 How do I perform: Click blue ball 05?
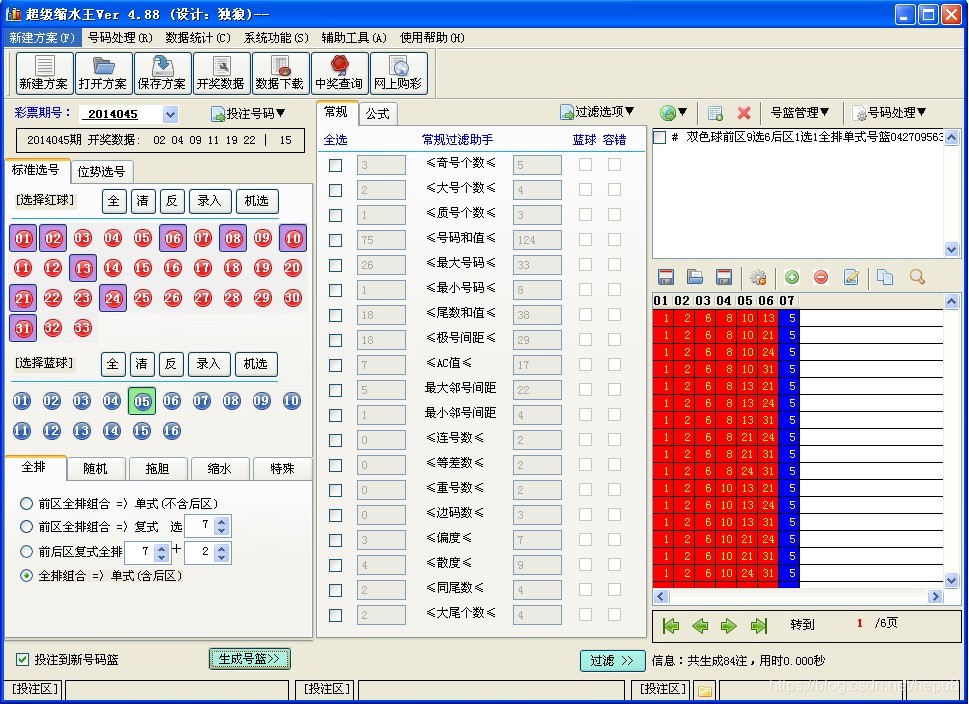142,401
